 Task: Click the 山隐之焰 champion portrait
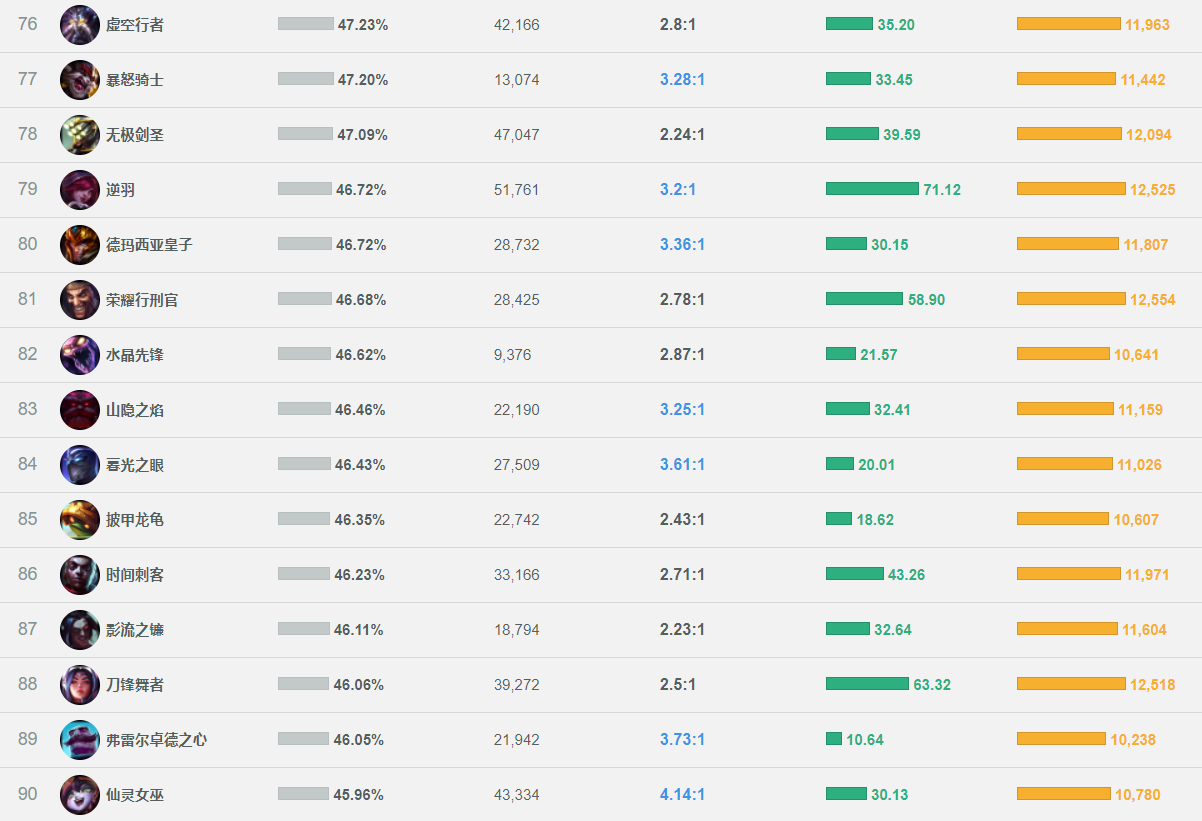80,410
